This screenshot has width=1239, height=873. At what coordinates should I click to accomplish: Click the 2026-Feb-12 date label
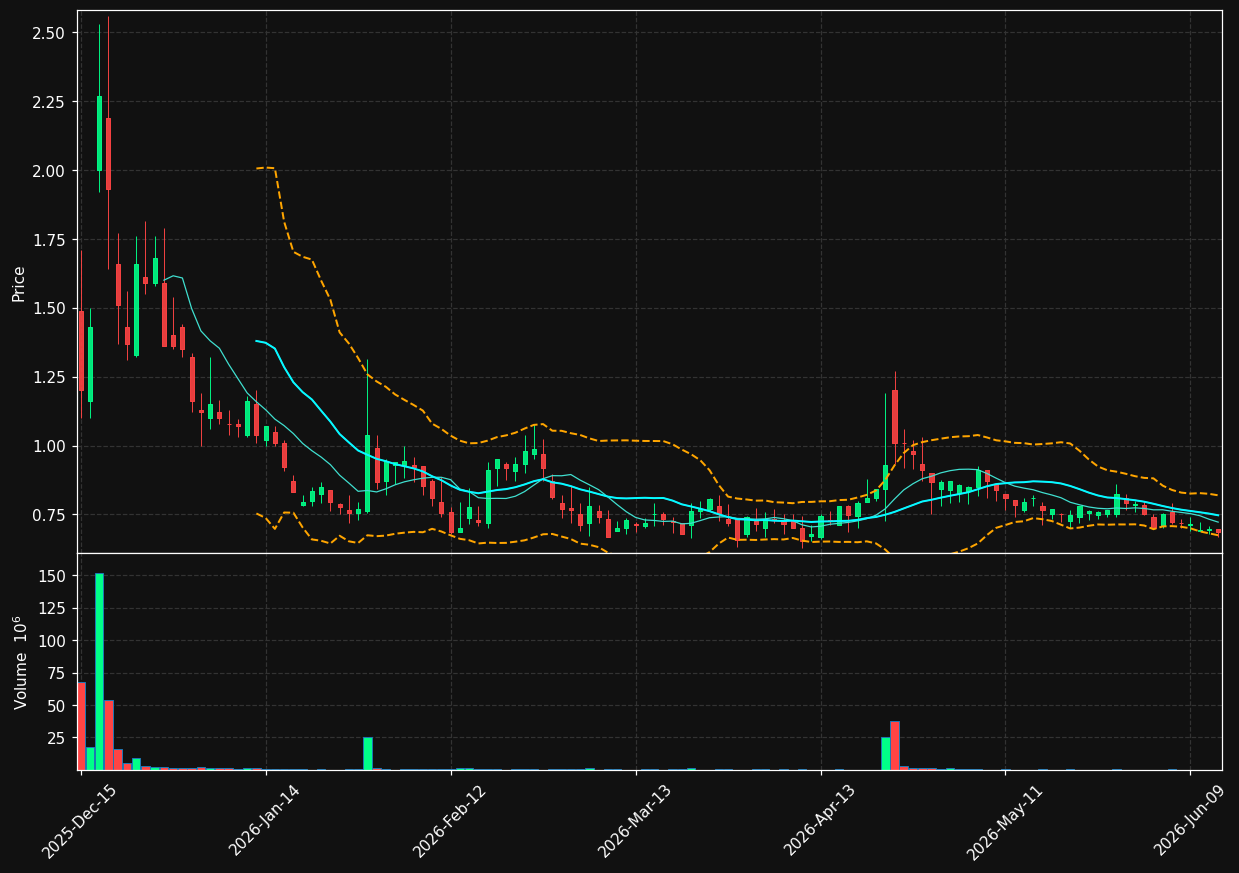(449, 821)
